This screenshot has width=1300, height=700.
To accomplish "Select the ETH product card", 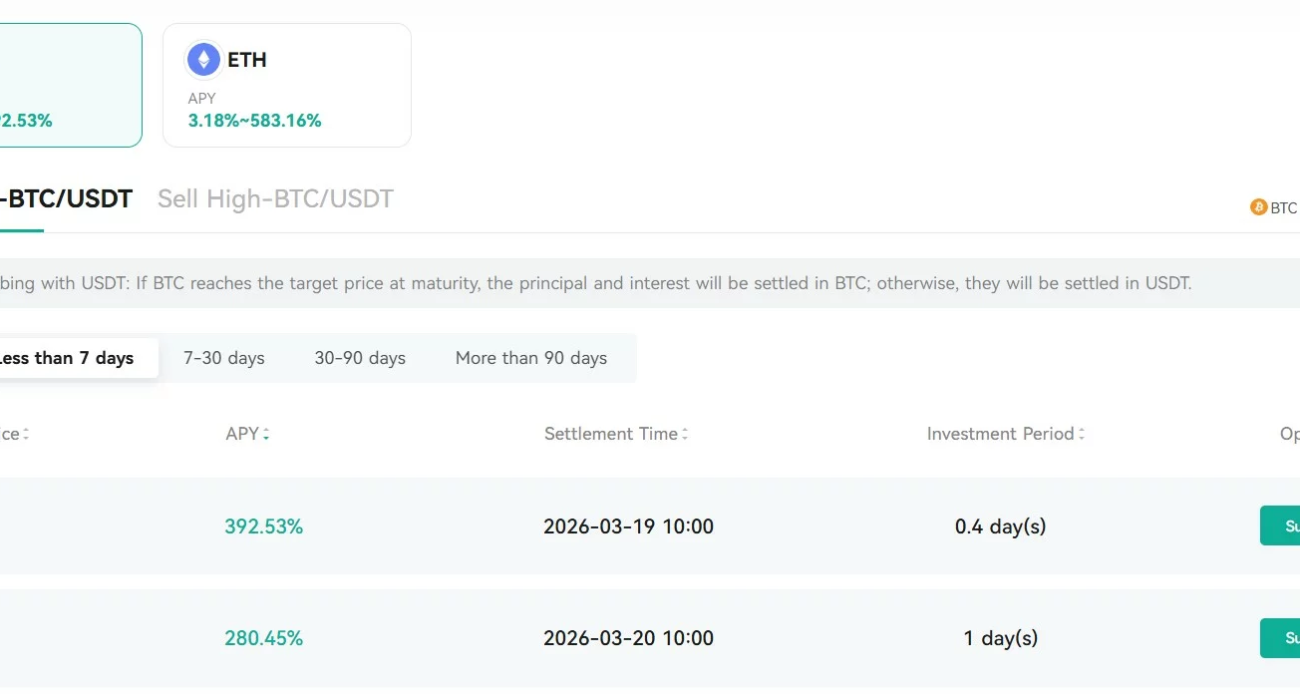I will coord(286,85).
